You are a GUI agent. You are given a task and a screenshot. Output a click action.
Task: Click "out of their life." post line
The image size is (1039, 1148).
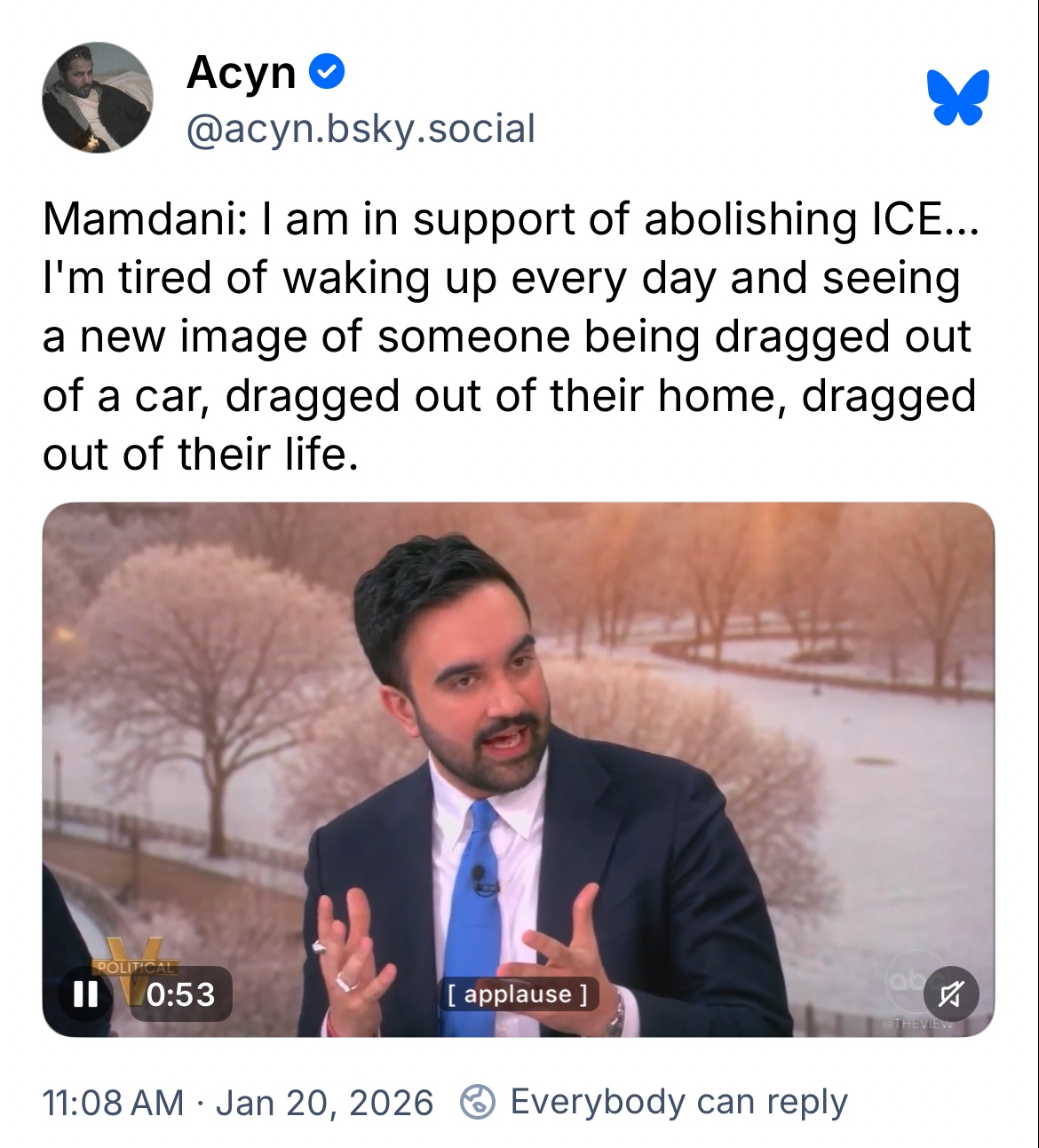(201, 455)
